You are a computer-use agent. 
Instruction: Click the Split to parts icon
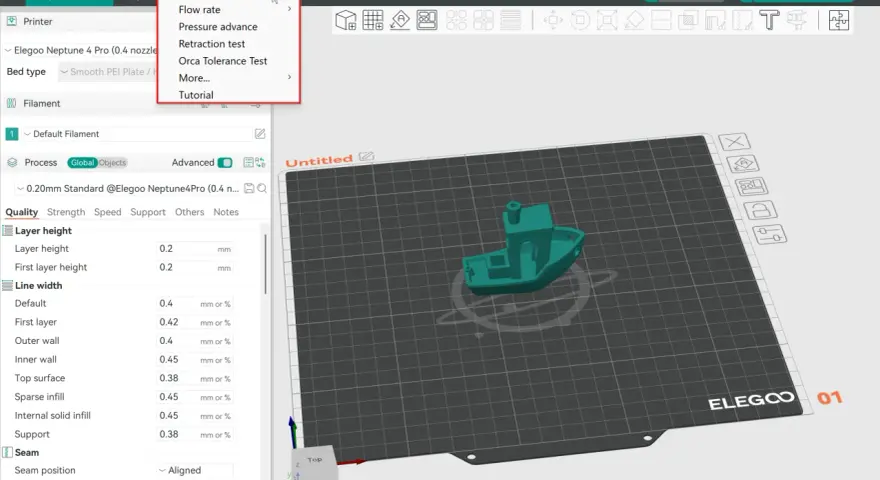click(483, 21)
